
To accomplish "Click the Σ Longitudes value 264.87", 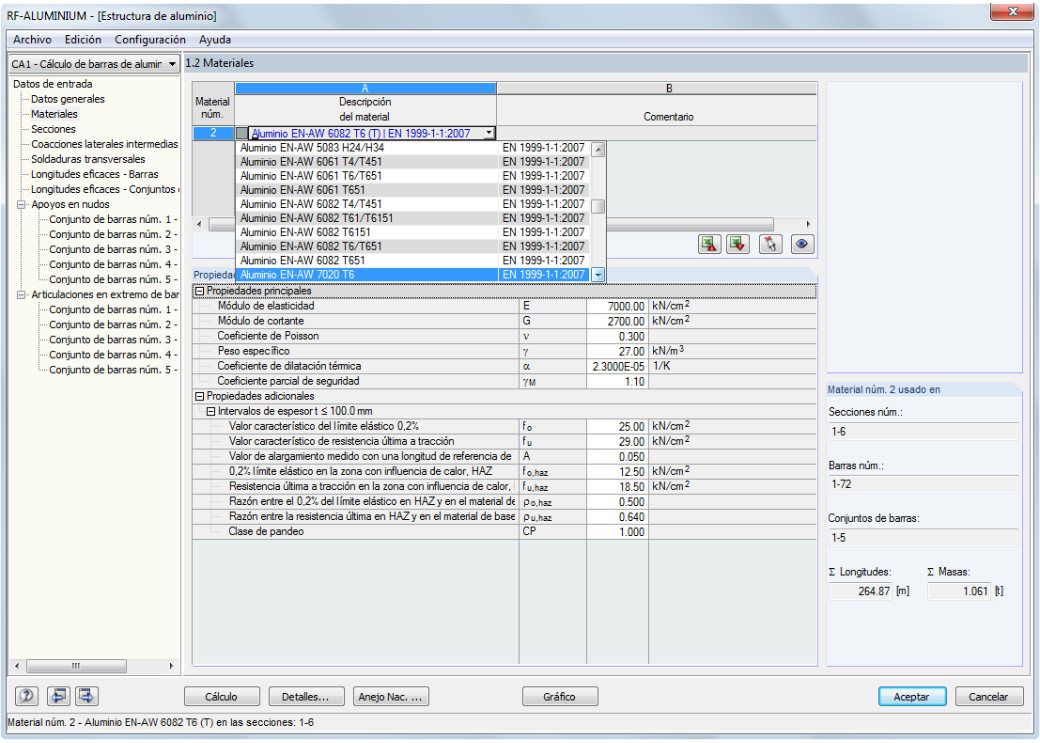I will (860, 591).
